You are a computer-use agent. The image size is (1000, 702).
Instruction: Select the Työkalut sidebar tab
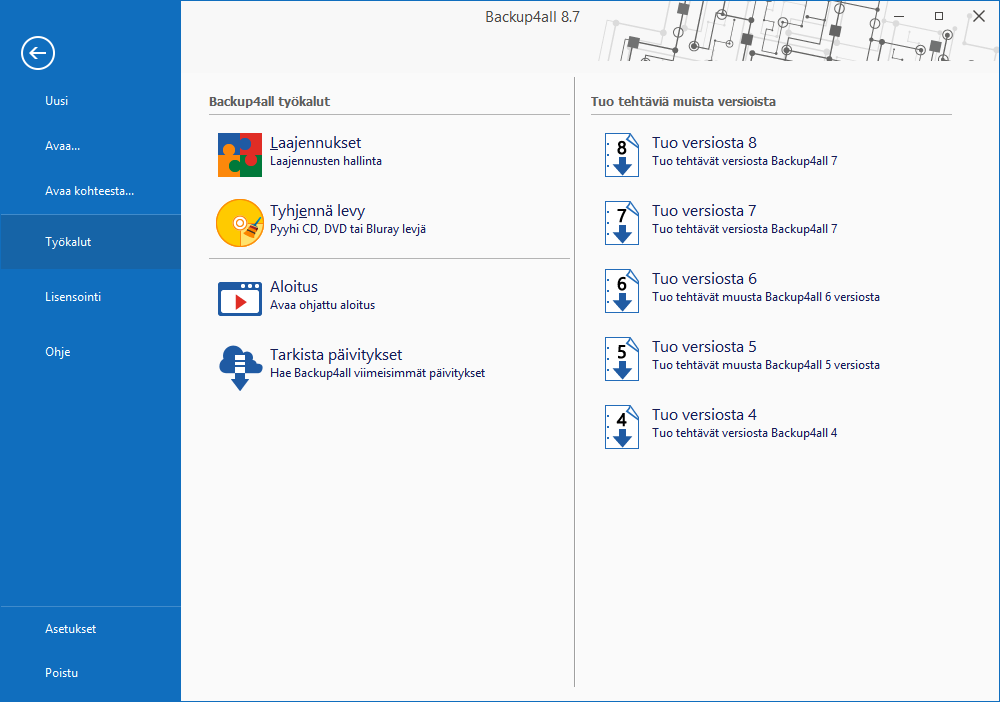coord(91,242)
